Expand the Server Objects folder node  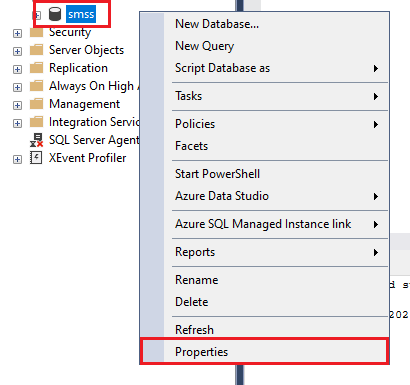coord(17,51)
